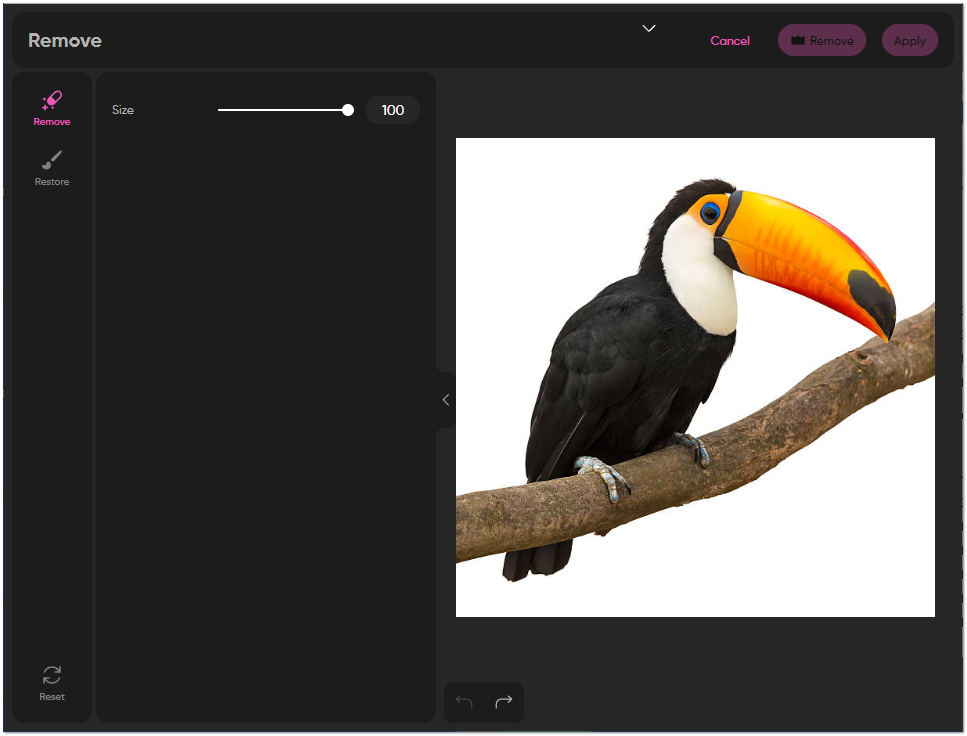Redo the edit using the forward arrow
967x736 pixels.
tap(503, 702)
